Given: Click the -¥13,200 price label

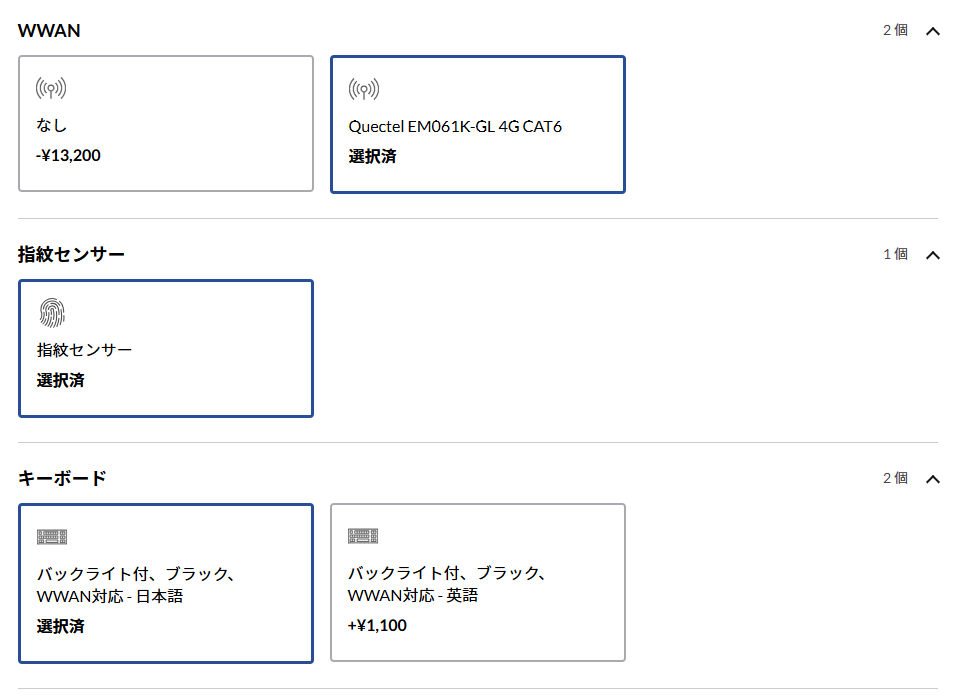Looking at the screenshot, I should 68,155.
